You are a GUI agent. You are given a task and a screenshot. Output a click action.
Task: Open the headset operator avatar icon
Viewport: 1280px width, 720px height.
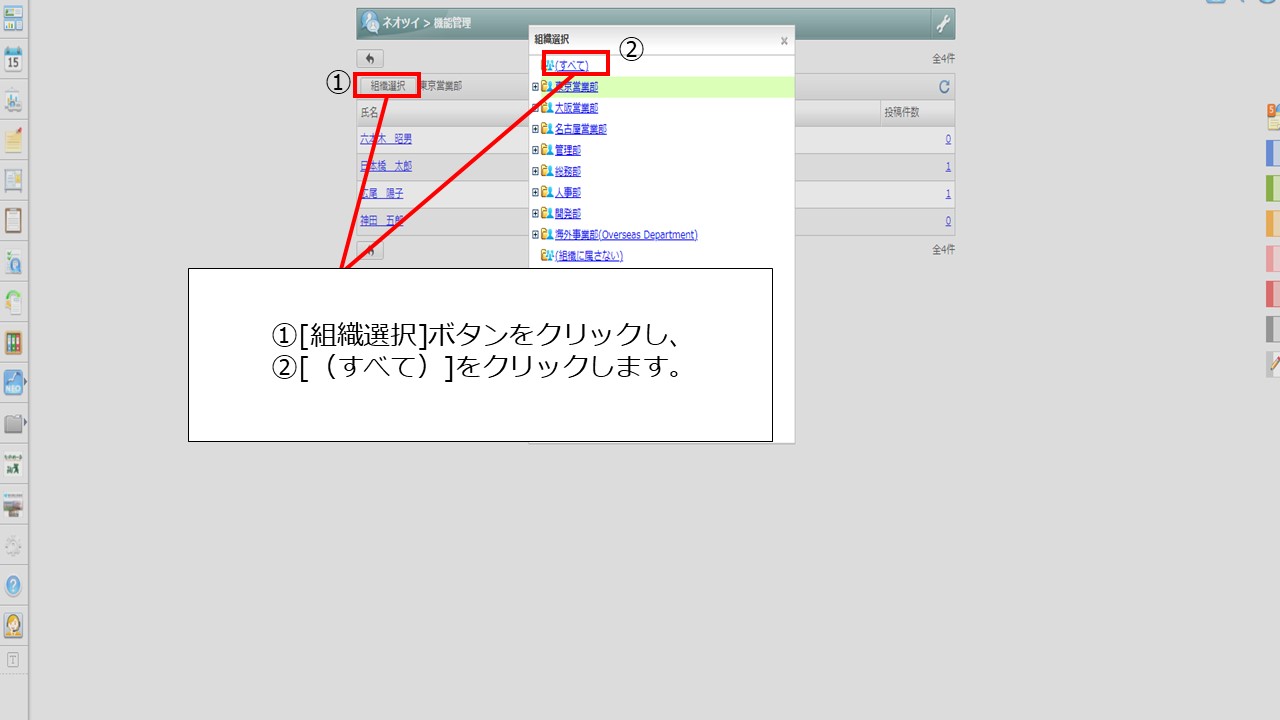pos(14,626)
